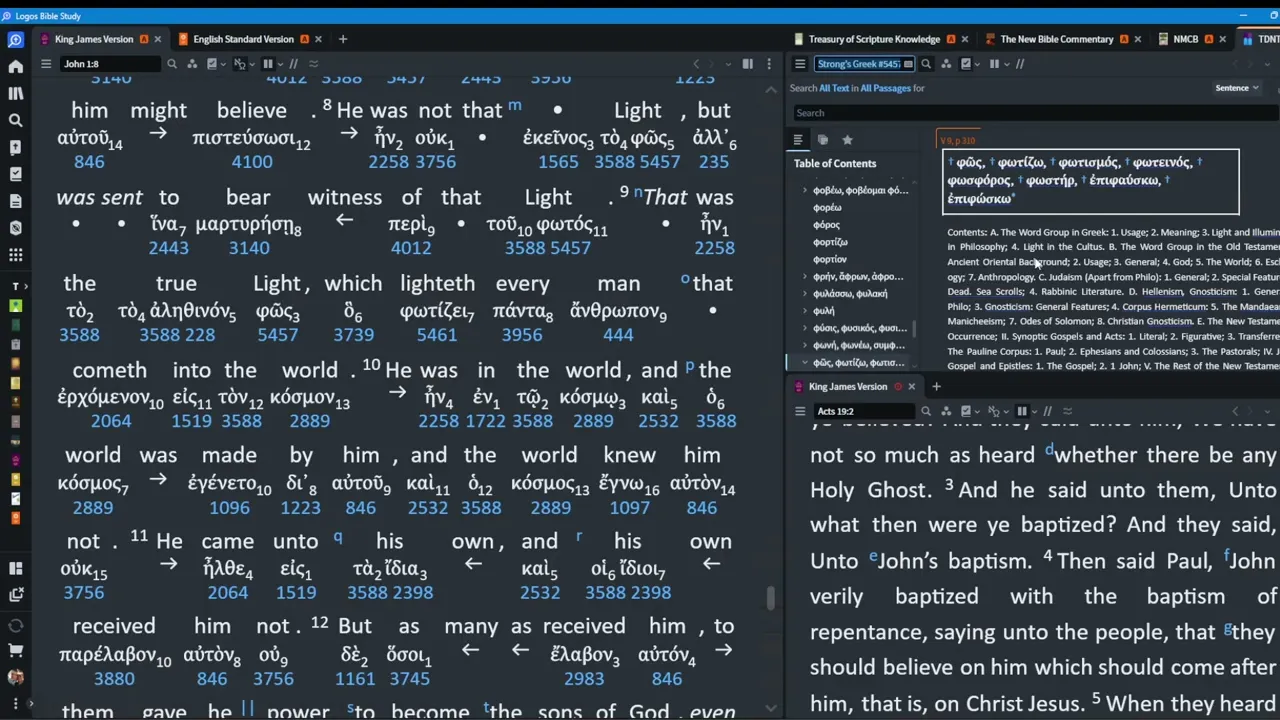Close the English Standard Version tab

point(318,39)
